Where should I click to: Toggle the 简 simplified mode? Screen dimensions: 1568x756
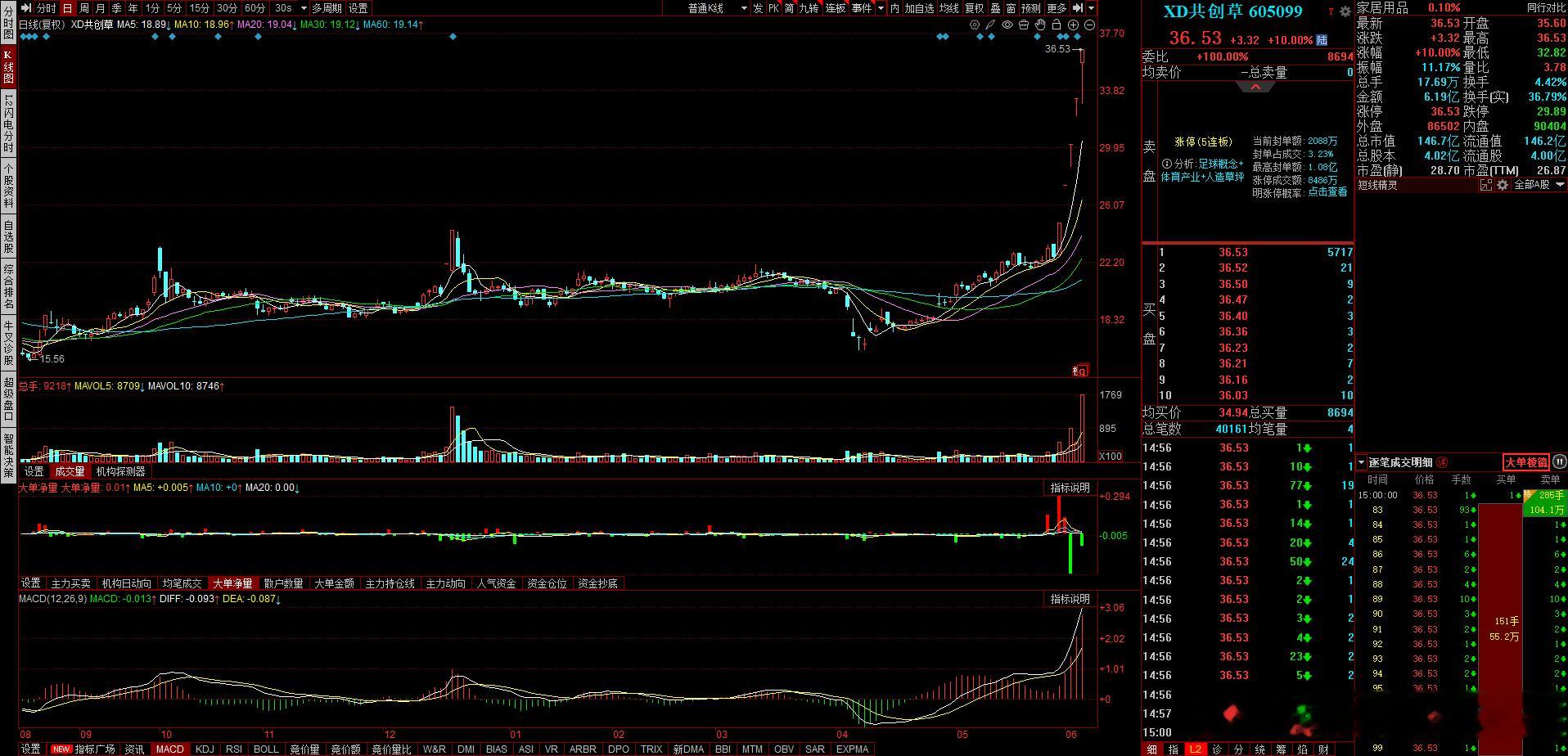[789, 7]
